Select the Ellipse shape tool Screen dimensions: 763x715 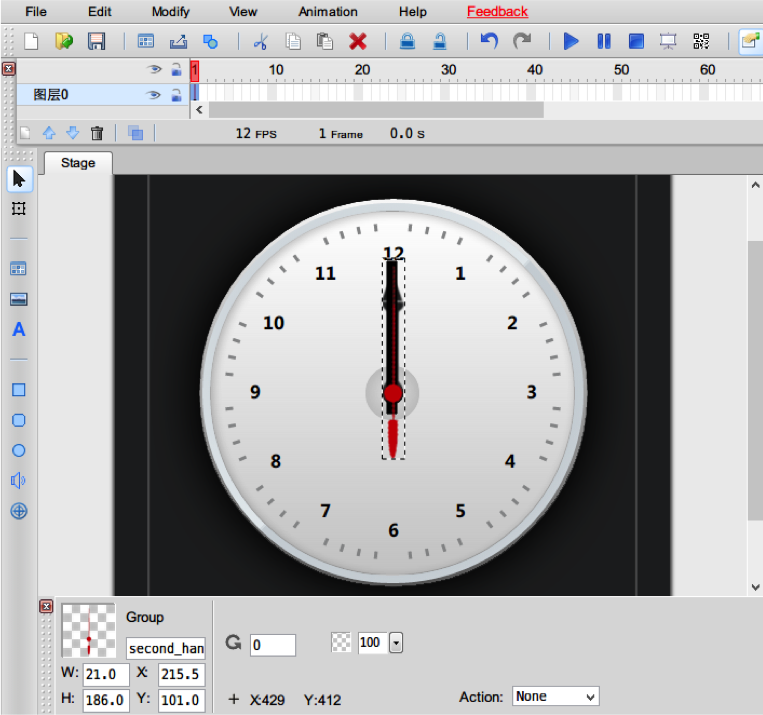(x=18, y=450)
